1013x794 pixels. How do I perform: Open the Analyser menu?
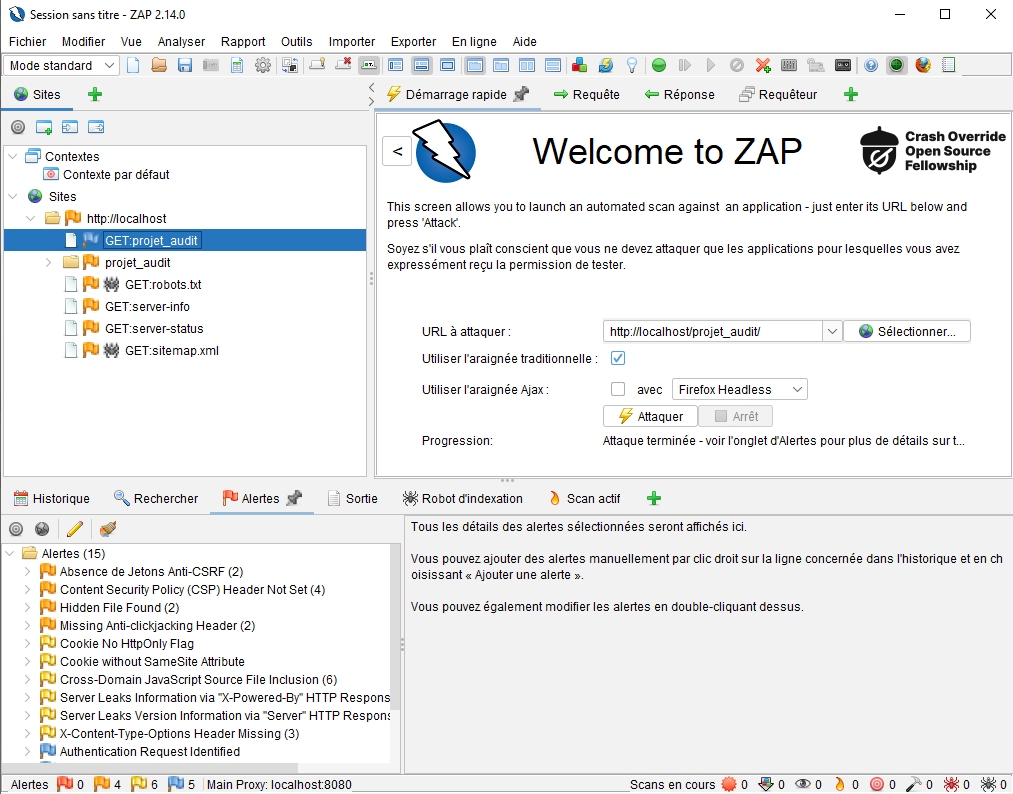click(181, 42)
